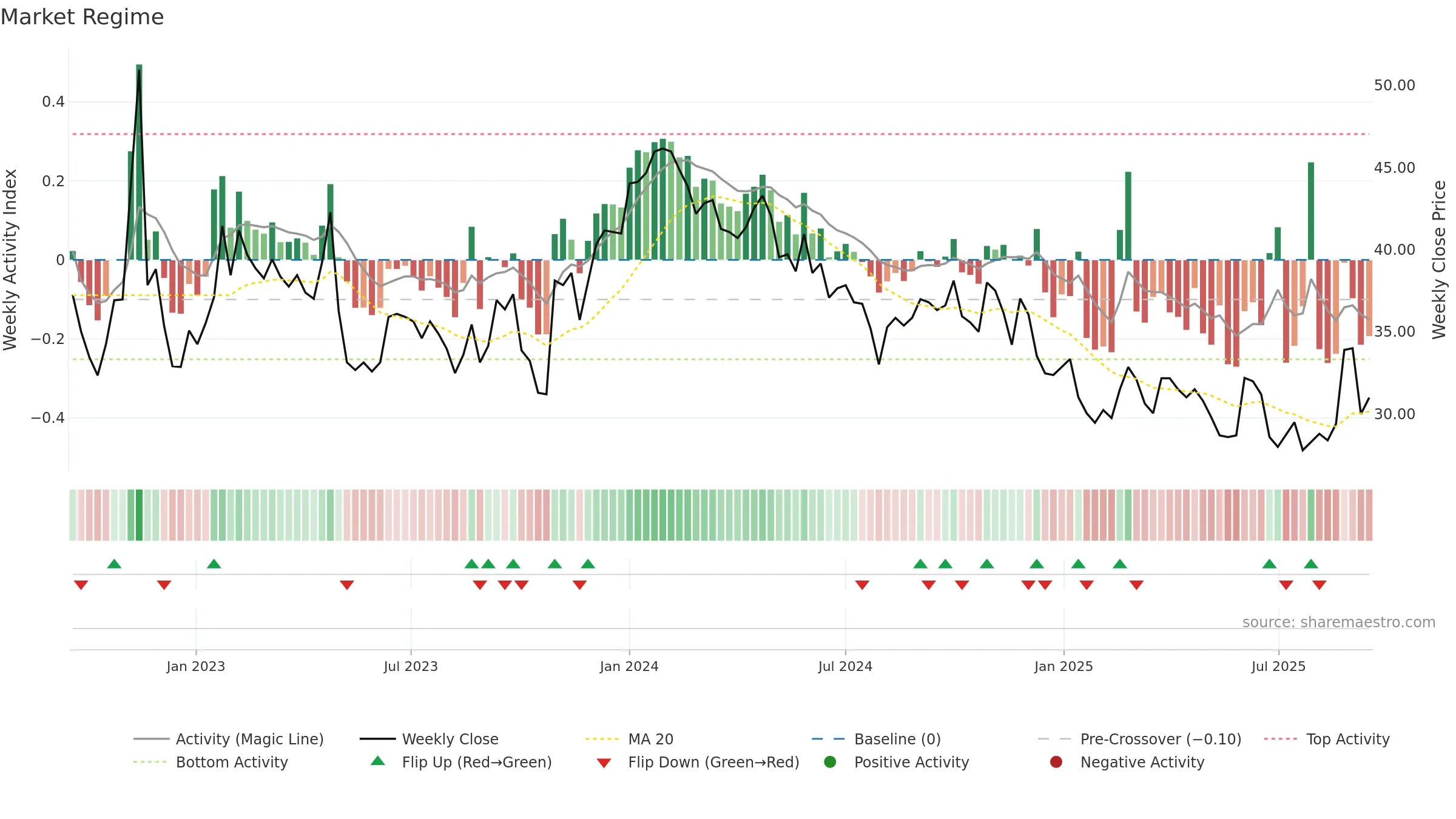
Task: Toggle the Bottom Activity legend entry
Action: click(211, 762)
